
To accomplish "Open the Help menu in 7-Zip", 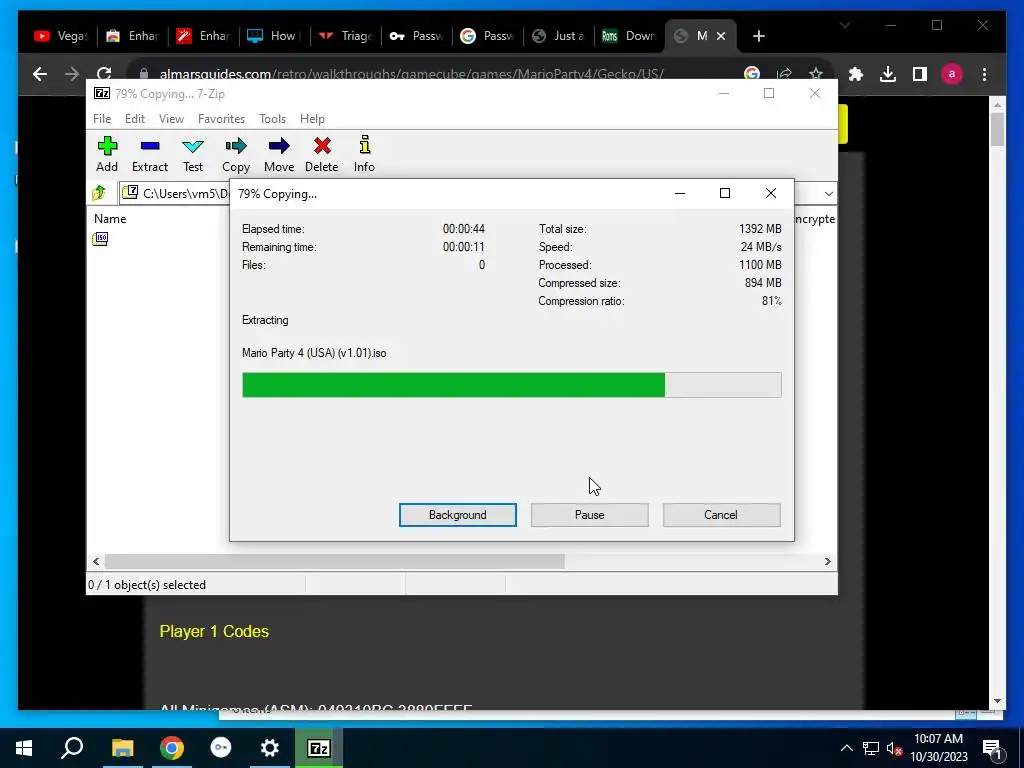I will point(312,119).
